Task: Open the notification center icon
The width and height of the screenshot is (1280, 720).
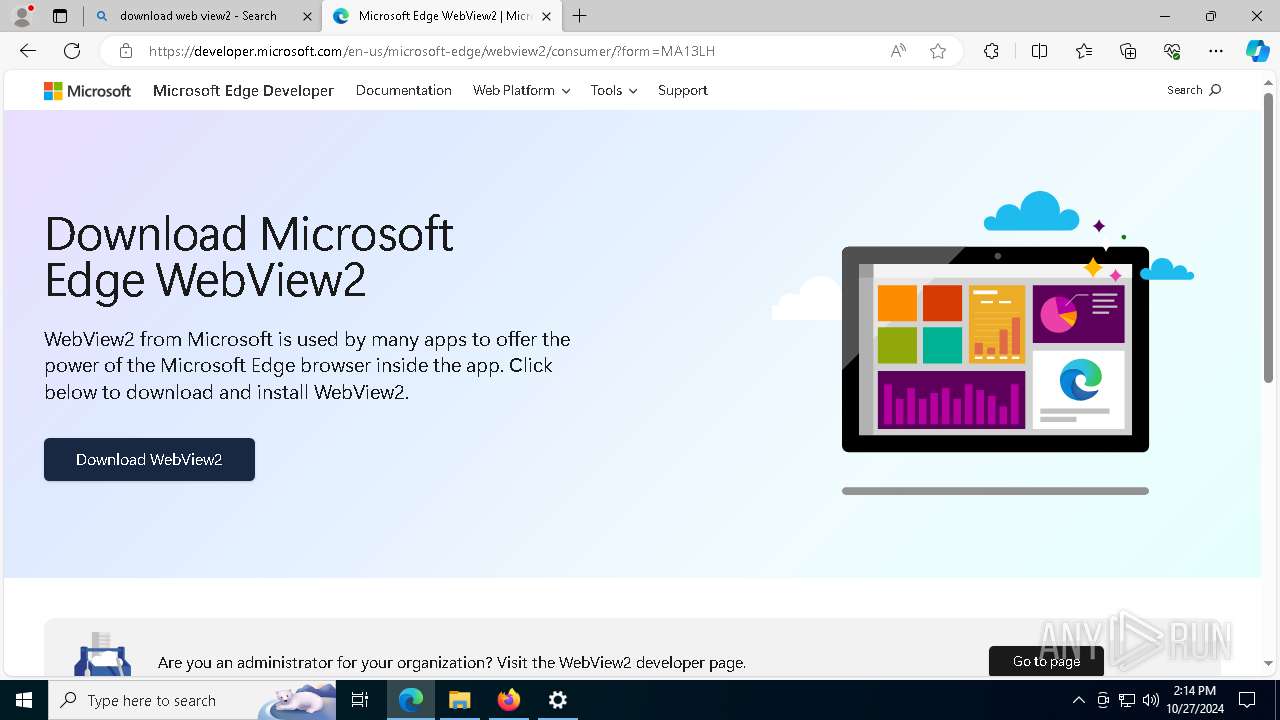Action: (x=1247, y=700)
